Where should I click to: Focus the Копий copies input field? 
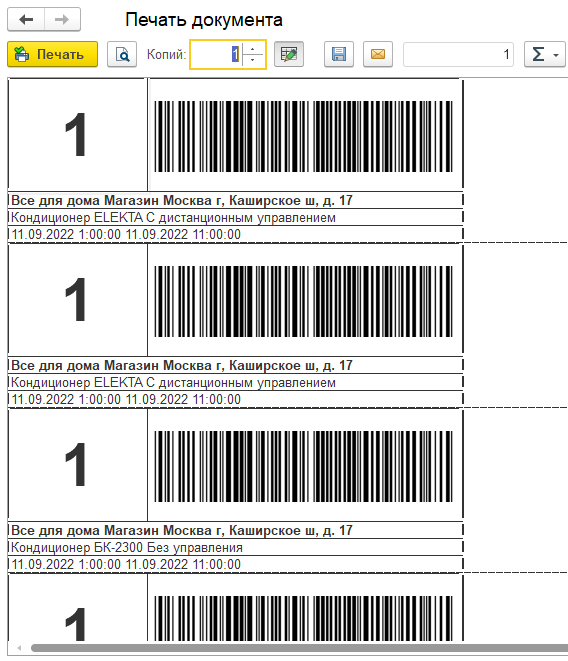coord(217,54)
